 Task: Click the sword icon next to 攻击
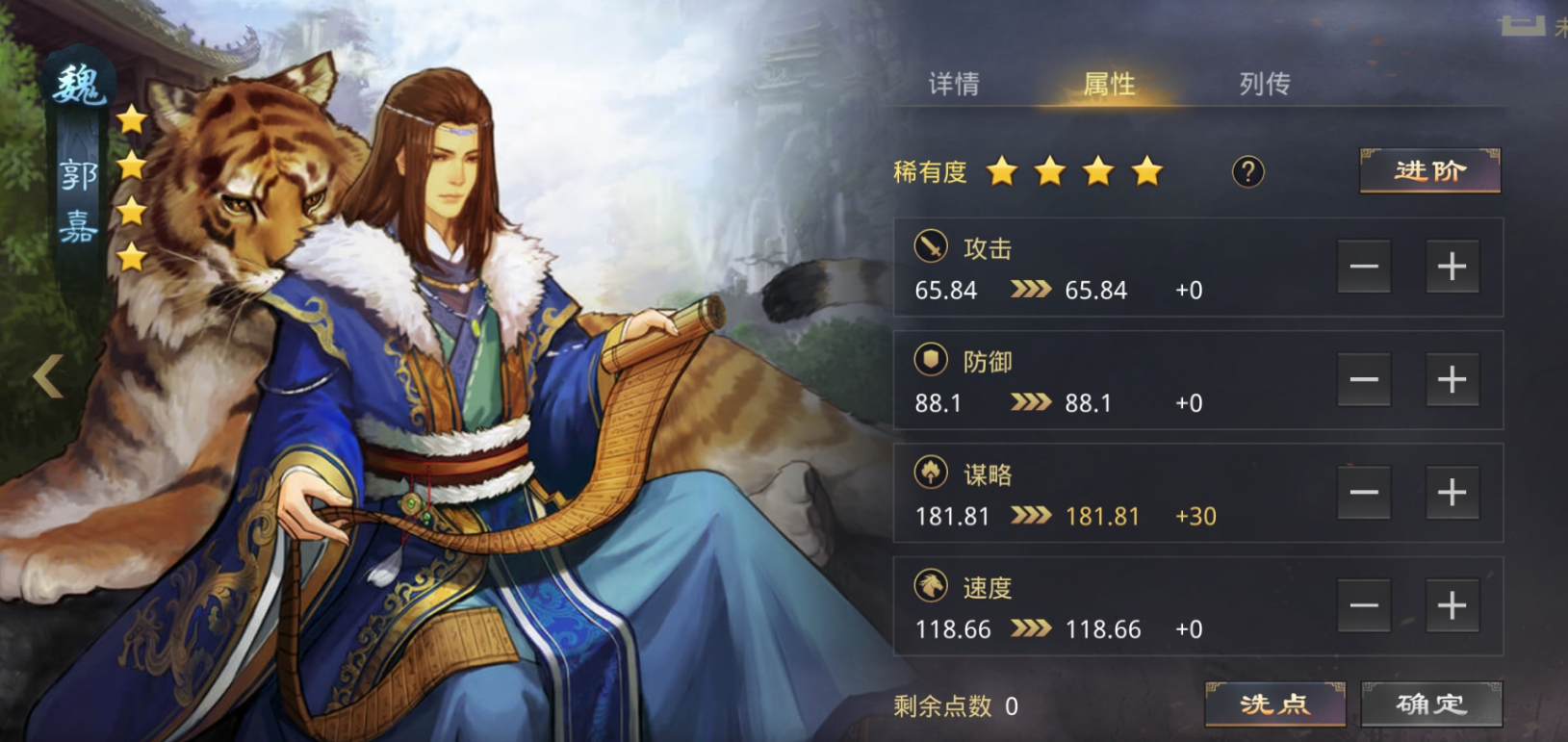(x=930, y=246)
